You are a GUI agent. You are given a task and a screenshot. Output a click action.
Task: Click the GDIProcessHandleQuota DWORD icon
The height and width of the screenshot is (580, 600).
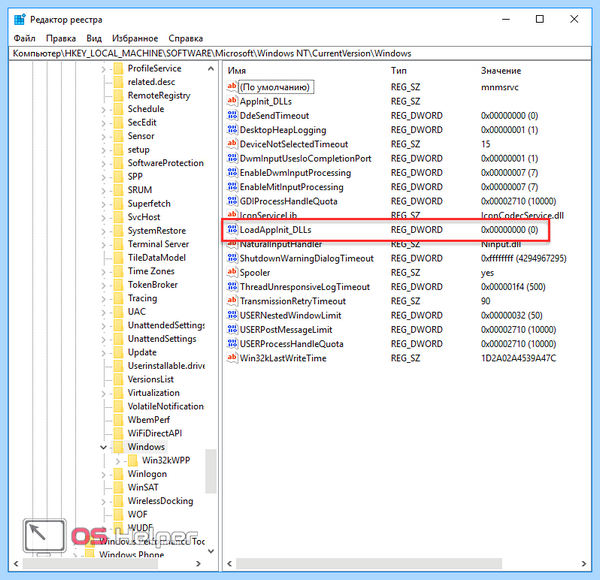[232, 201]
